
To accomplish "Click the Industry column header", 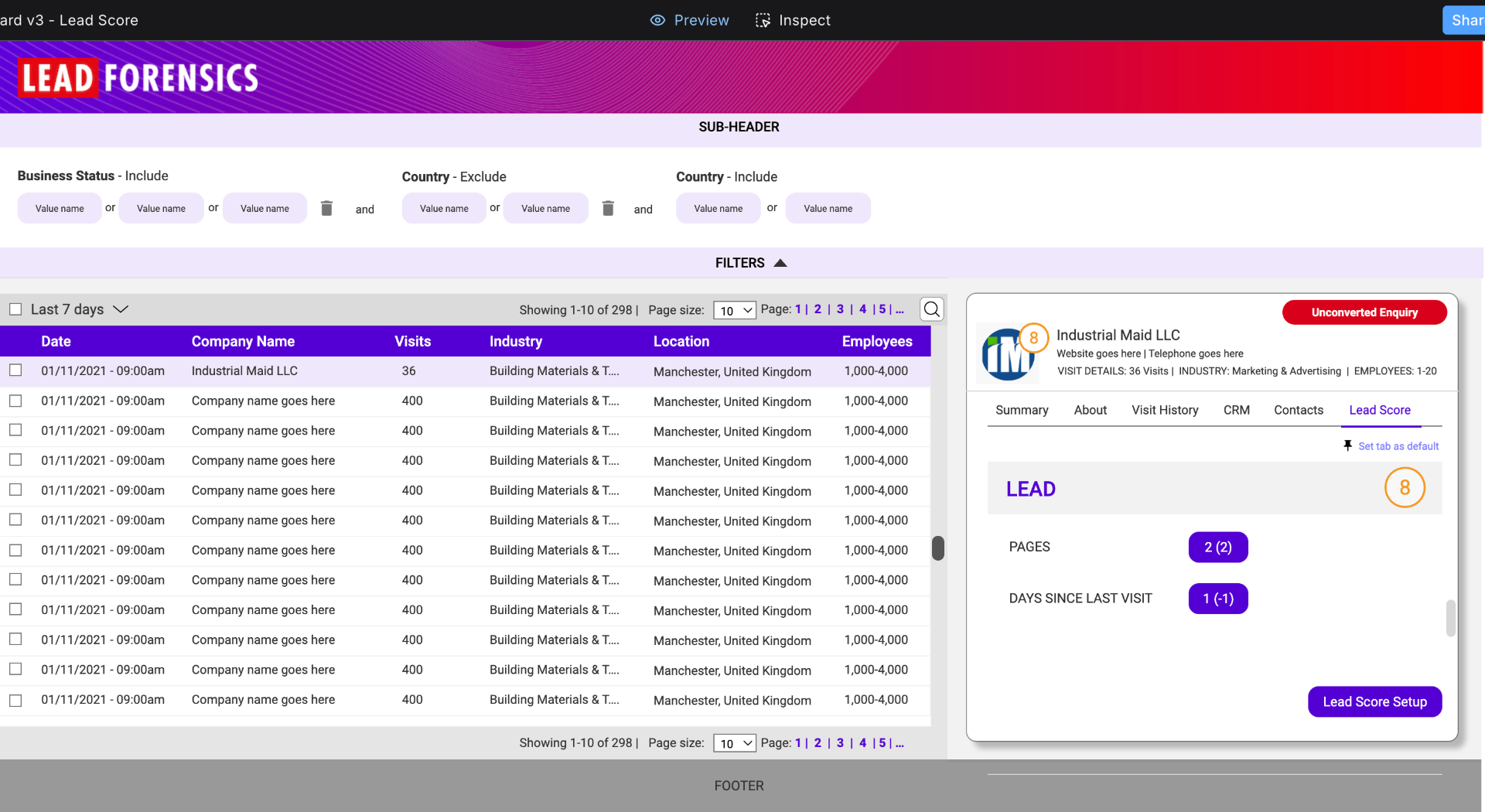I will click(x=516, y=341).
